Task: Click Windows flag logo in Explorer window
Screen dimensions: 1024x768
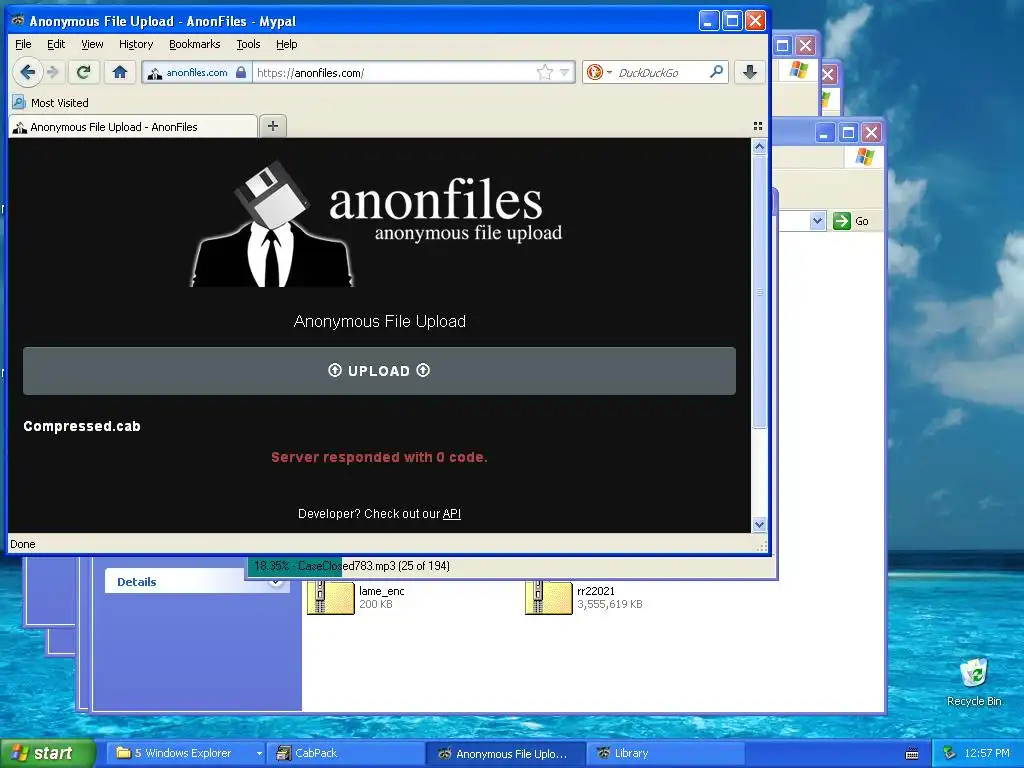Action: pos(864,157)
